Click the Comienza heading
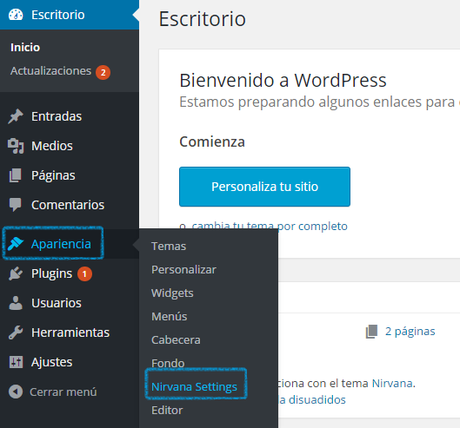The height and width of the screenshot is (428, 460). pyautogui.click(x=212, y=142)
